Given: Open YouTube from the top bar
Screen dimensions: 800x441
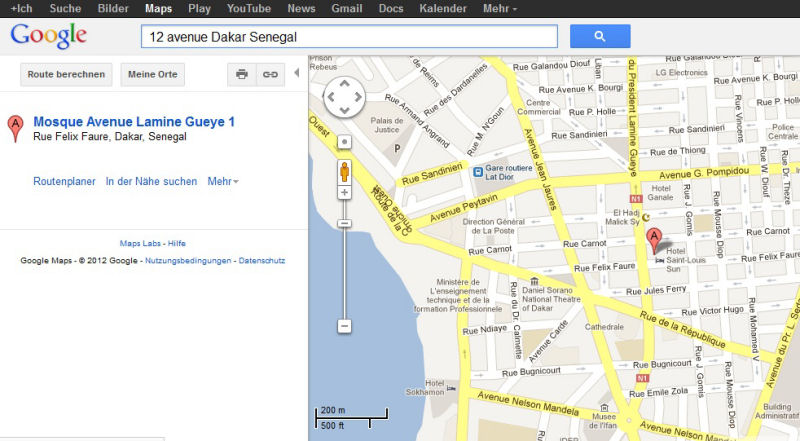Looking at the screenshot, I should [x=249, y=8].
